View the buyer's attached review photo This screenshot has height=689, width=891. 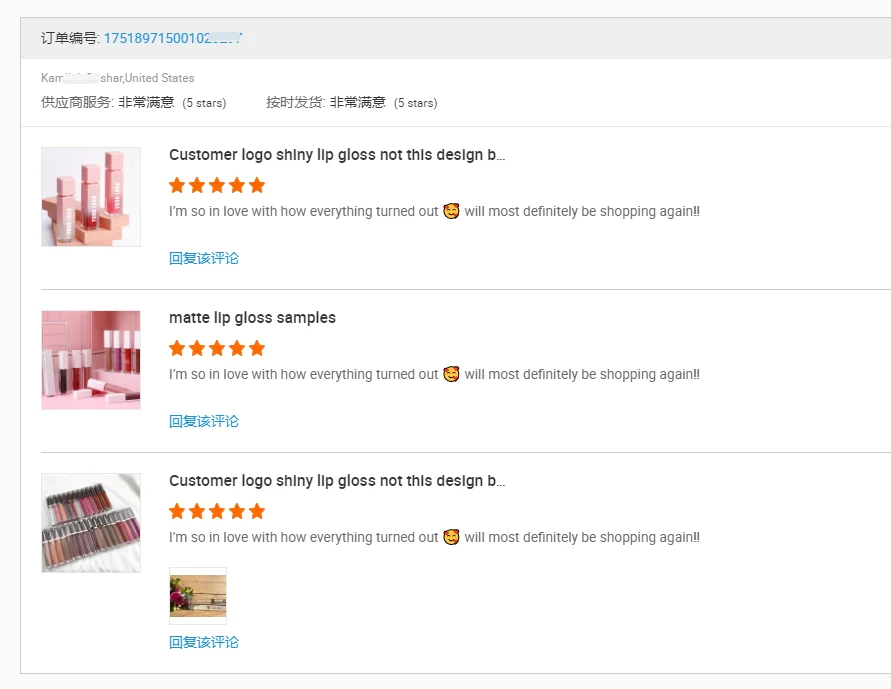pos(197,595)
